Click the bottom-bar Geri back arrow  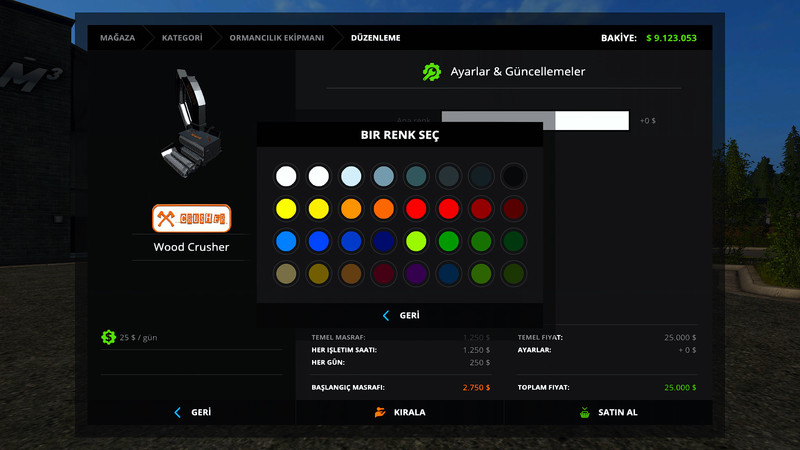point(178,412)
